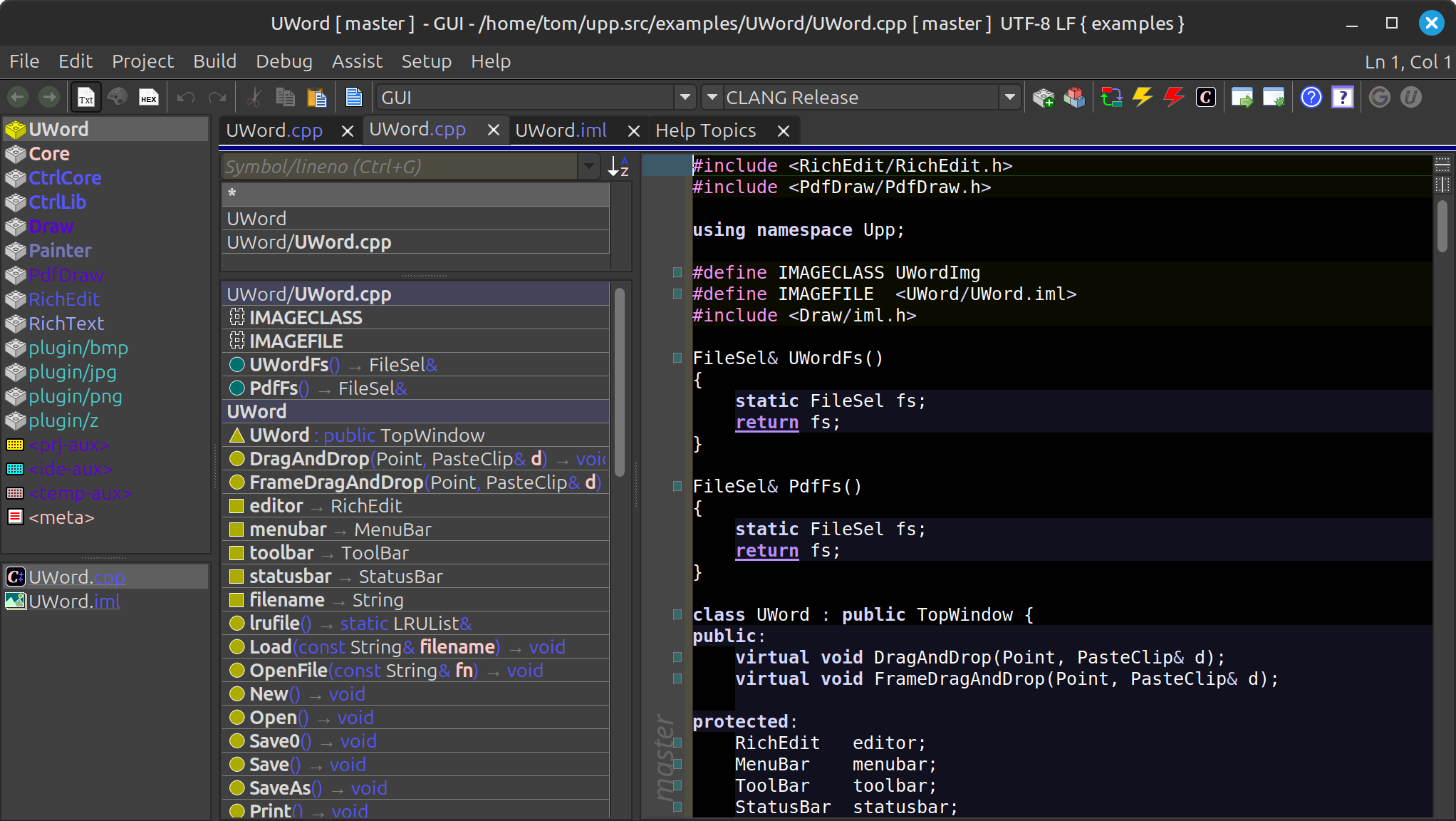Go to IMAGECLASS in the navigator
This screenshot has height=821, width=1456.
click(416, 318)
